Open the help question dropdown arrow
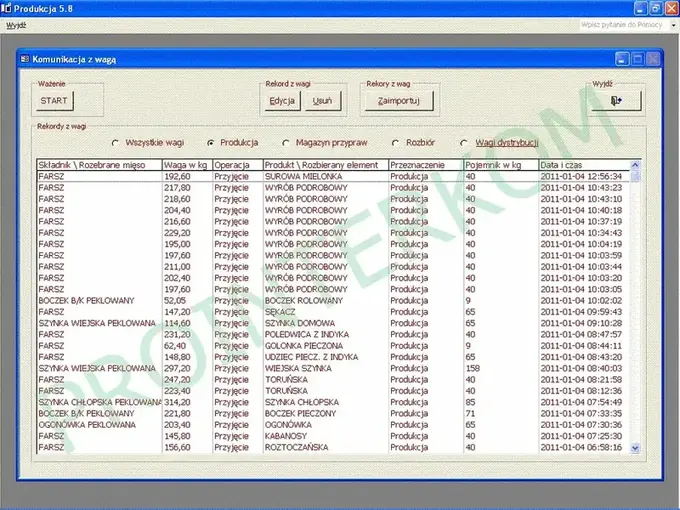Image resolution: width=680 pixels, height=510 pixels. click(673, 25)
